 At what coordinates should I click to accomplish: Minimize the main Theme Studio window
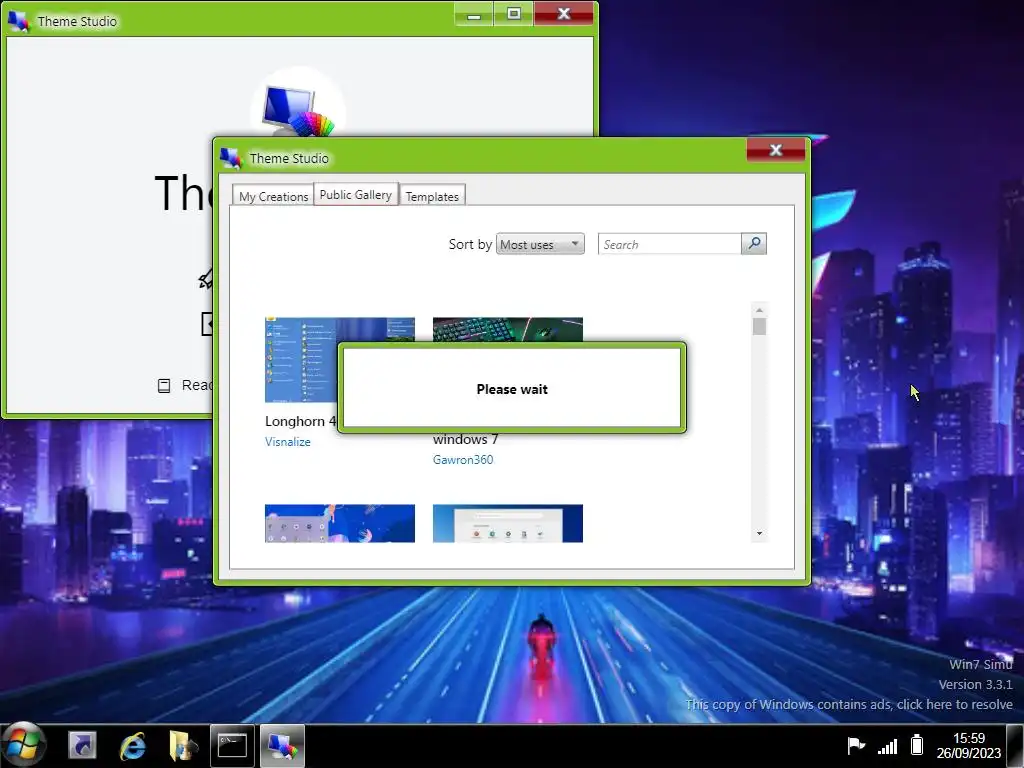point(474,14)
